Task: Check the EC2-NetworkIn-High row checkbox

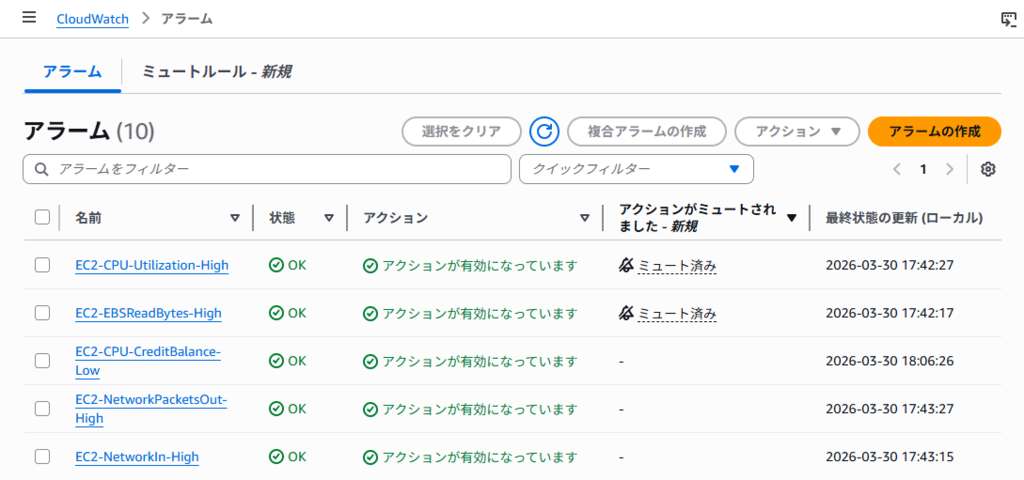Action: (x=42, y=456)
